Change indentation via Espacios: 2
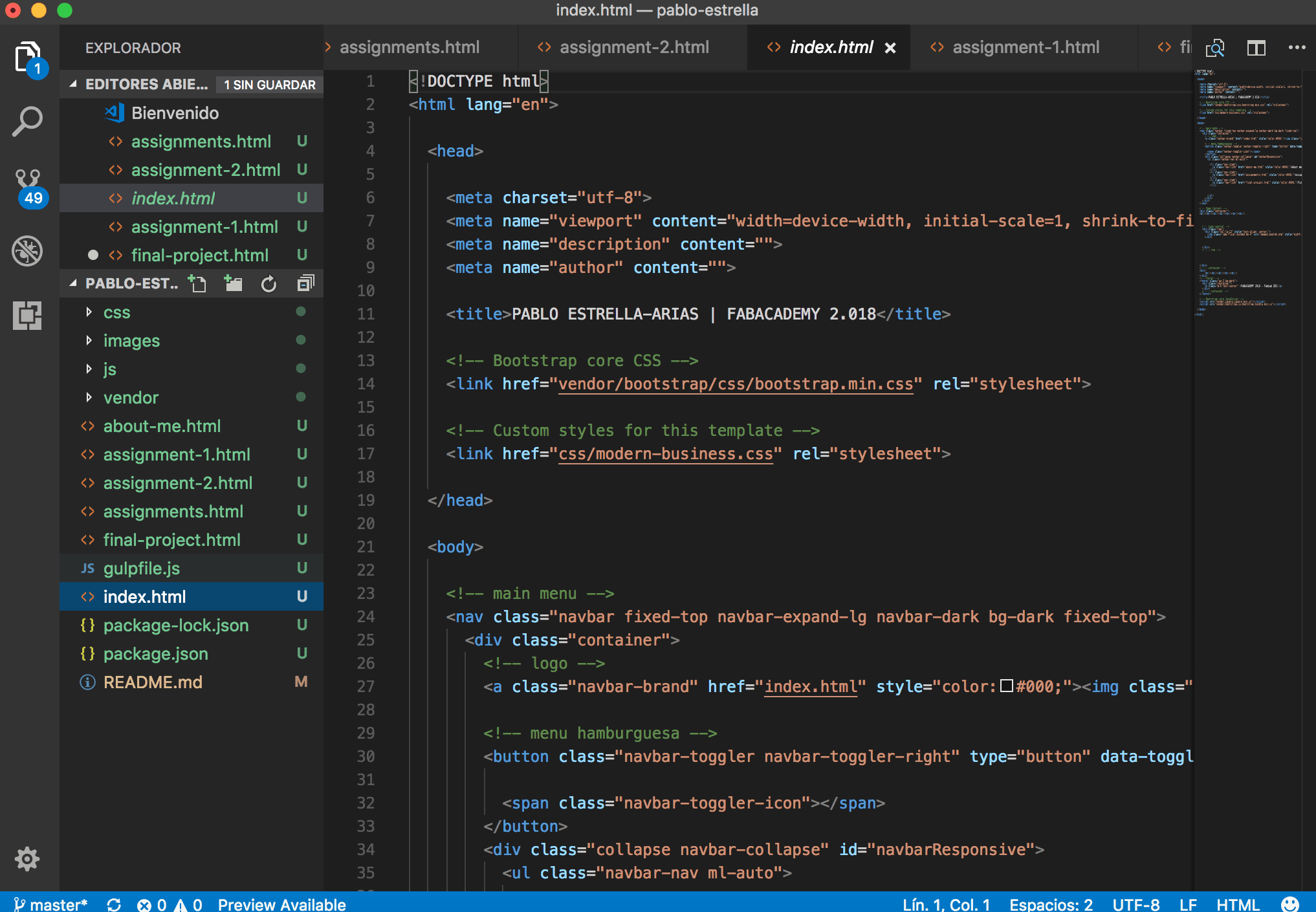The image size is (1316, 912). tap(1051, 904)
